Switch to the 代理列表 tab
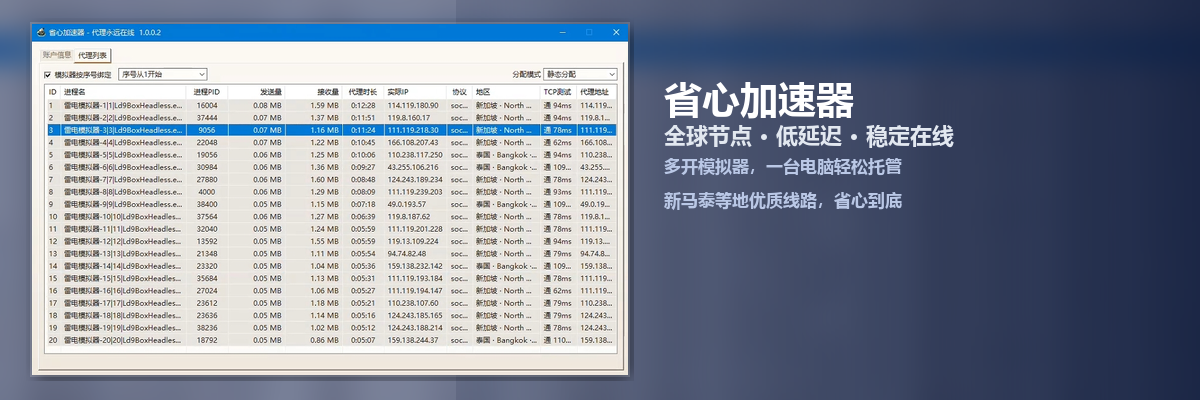 pyautogui.click(x=93, y=55)
